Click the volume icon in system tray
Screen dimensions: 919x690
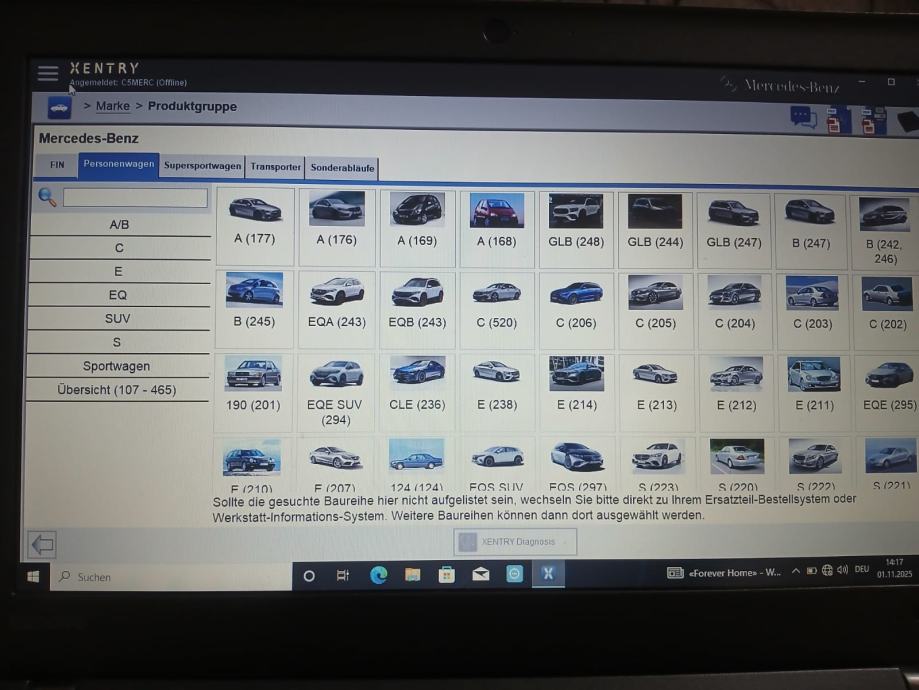(x=843, y=570)
